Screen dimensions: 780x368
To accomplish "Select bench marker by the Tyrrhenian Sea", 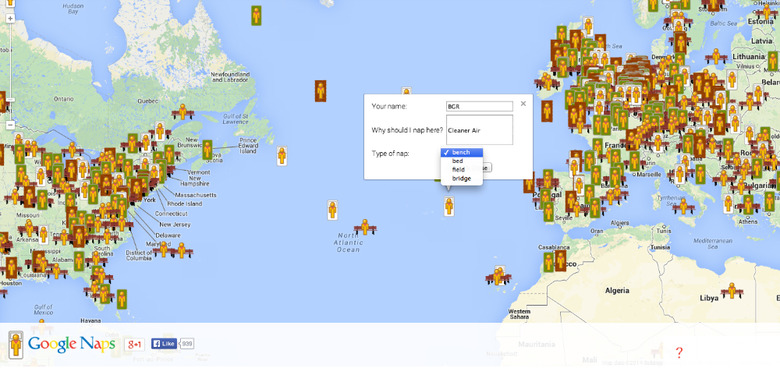I will pyautogui.click(x=683, y=206).
